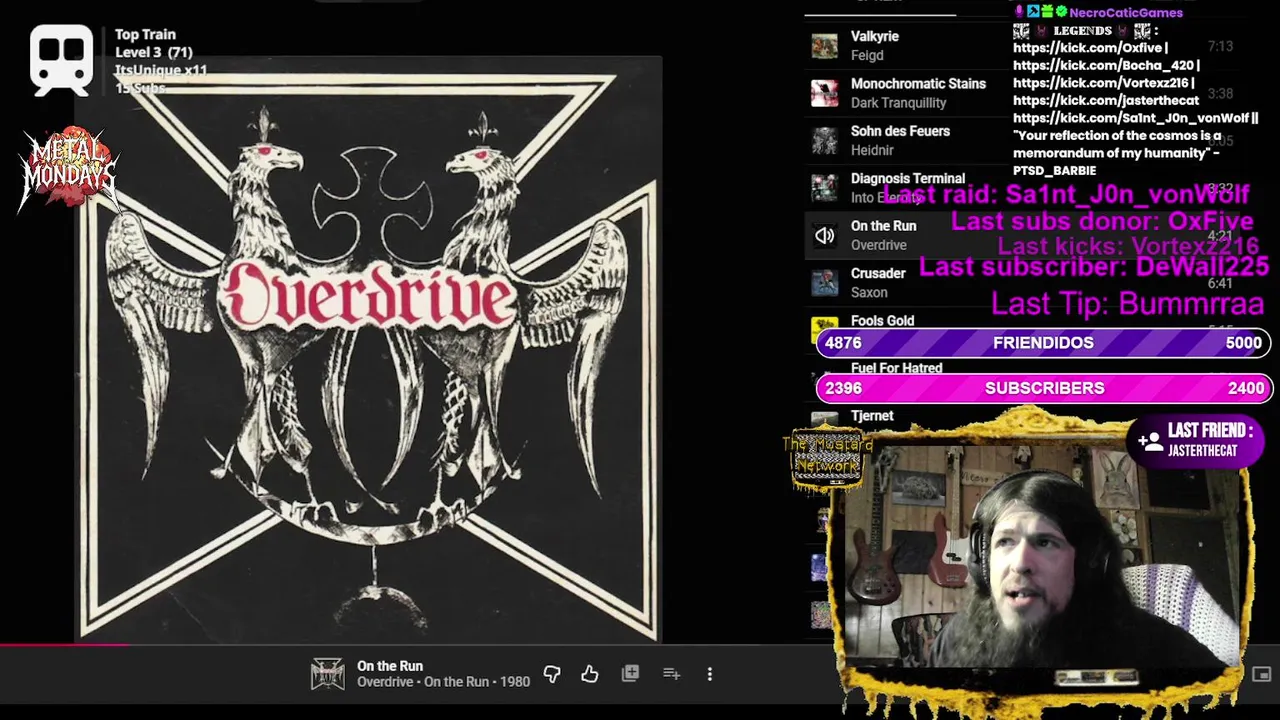Click the add to playlist icon
The height and width of the screenshot is (720, 1280).
pos(671,674)
